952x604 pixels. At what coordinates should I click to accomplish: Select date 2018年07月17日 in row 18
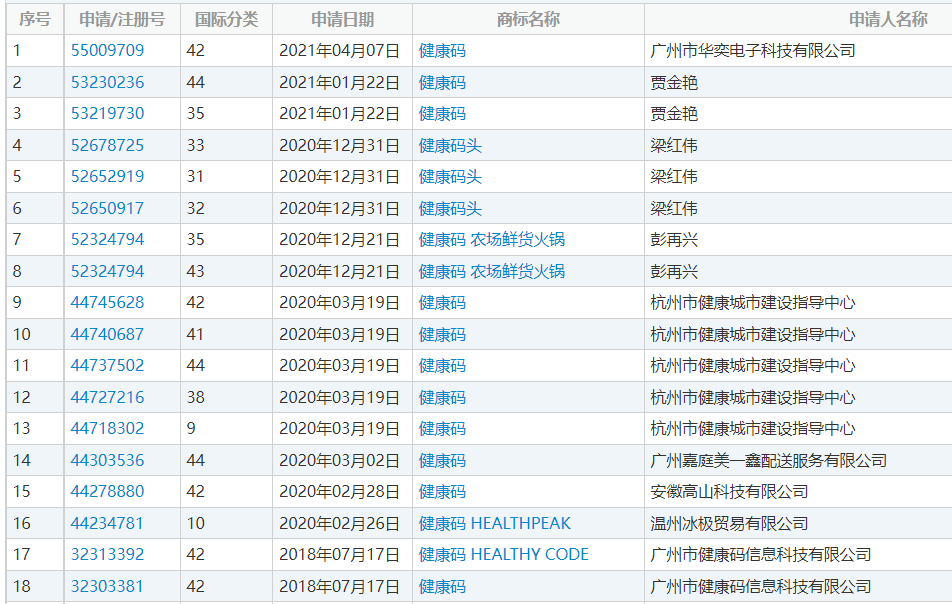click(339, 586)
